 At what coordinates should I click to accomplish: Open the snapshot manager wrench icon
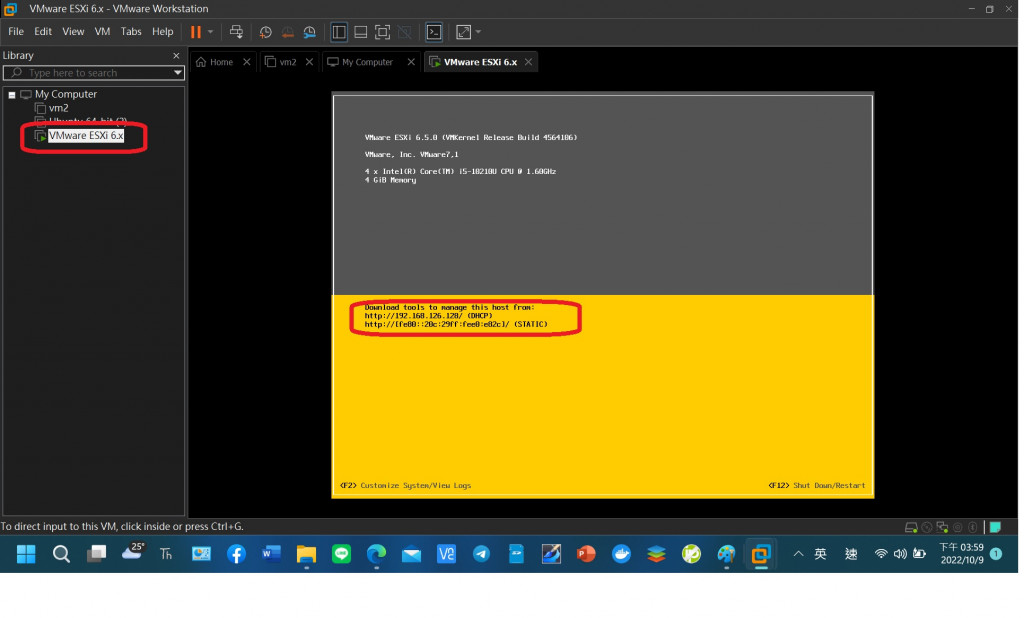310,32
